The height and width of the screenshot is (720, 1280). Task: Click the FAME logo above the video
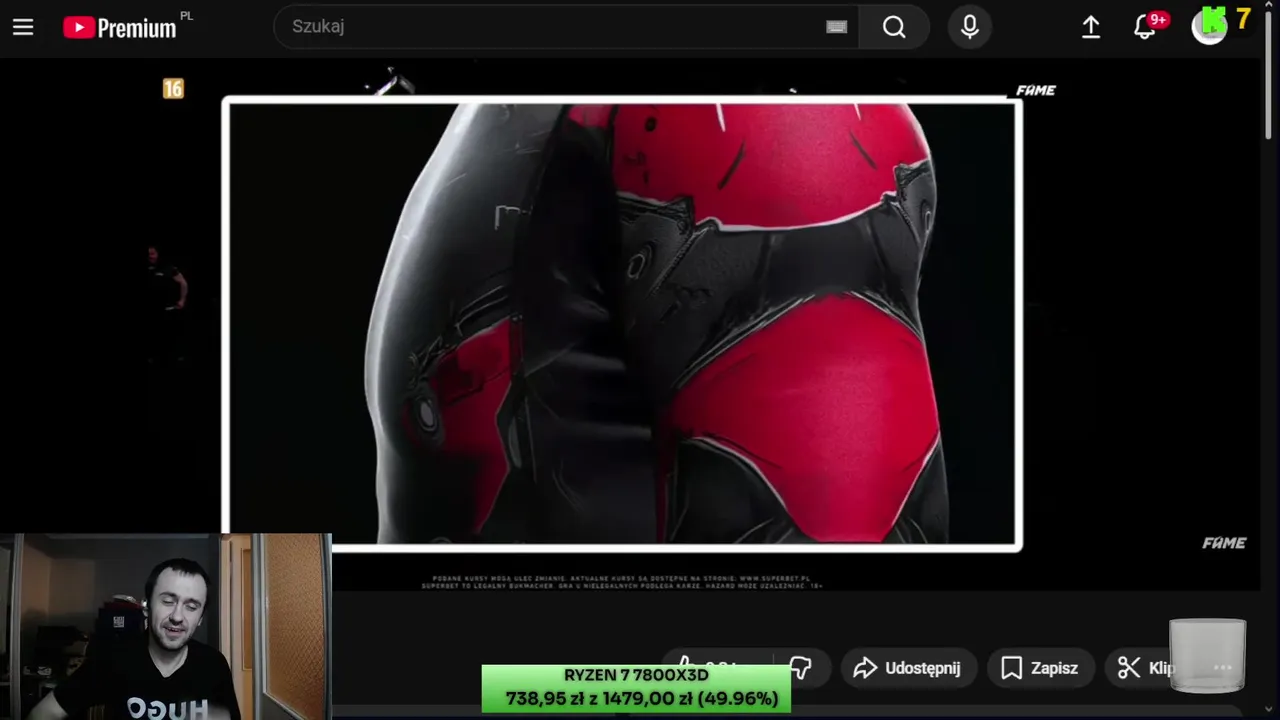pyautogui.click(x=1036, y=90)
